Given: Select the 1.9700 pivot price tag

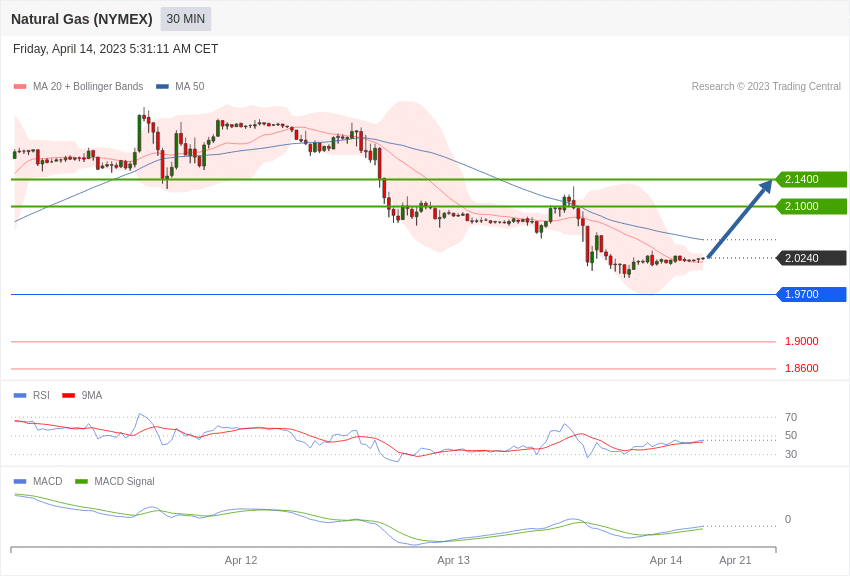Looking at the screenshot, I should point(812,294).
